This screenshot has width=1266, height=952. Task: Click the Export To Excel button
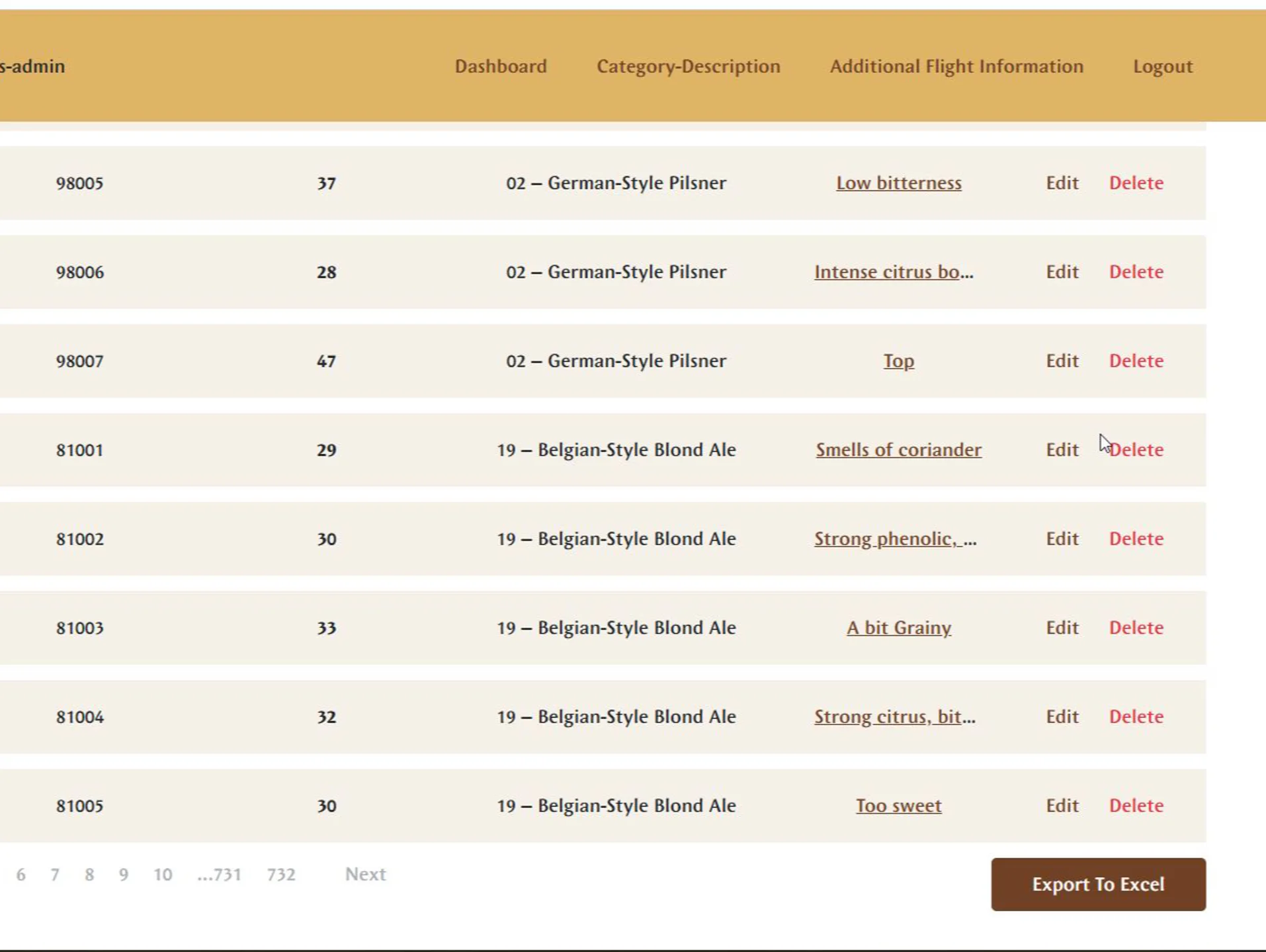tap(1098, 884)
